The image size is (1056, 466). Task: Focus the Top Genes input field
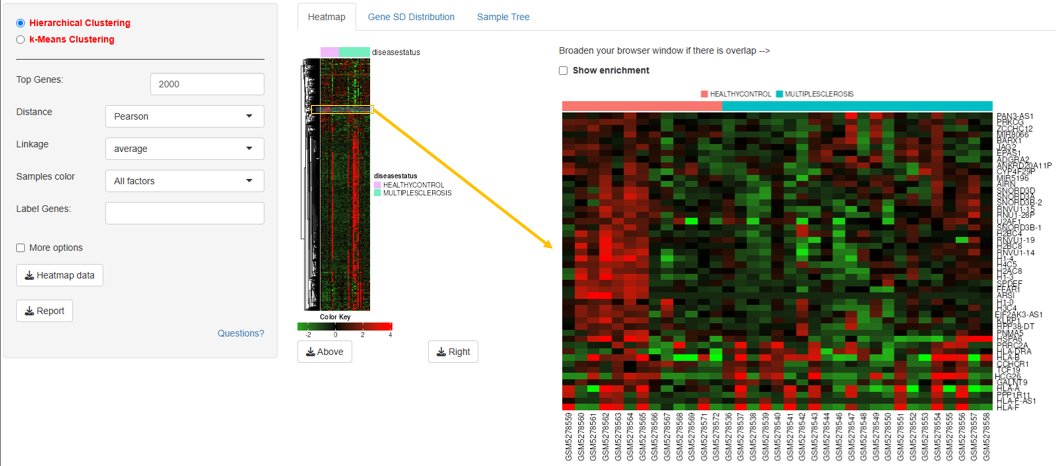207,84
